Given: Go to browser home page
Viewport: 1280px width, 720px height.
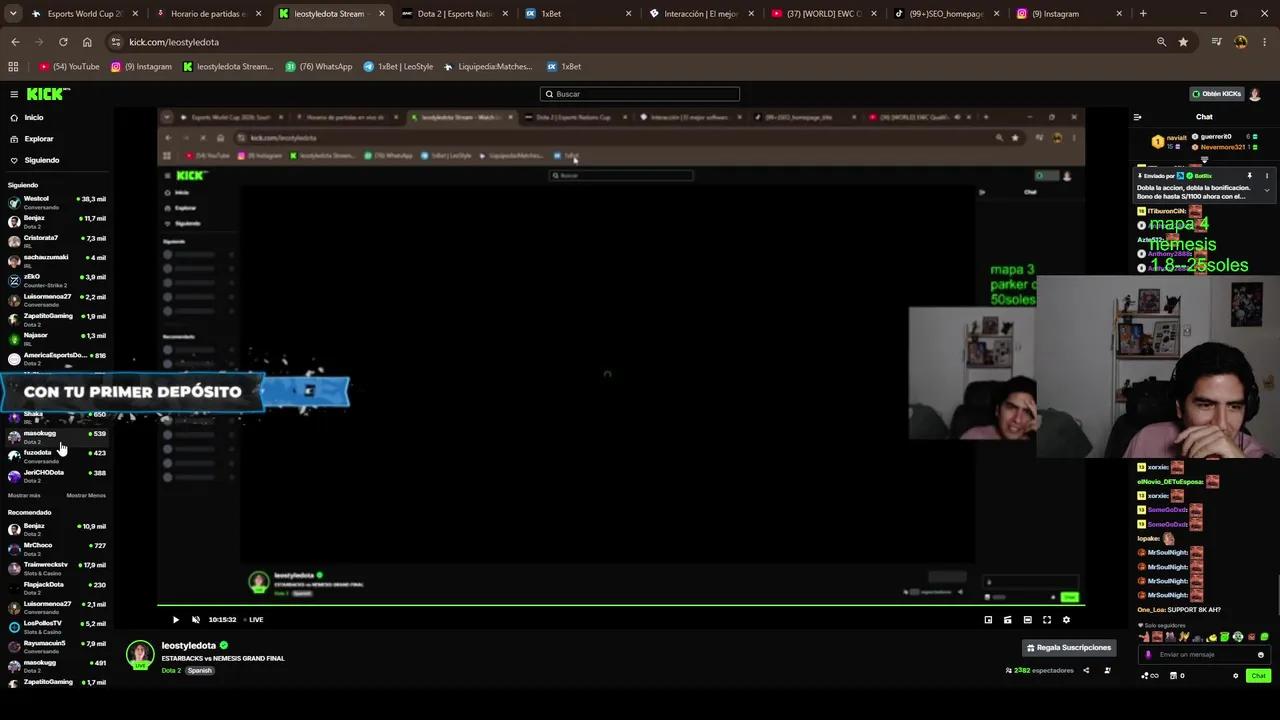Looking at the screenshot, I should [x=87, y=42].
